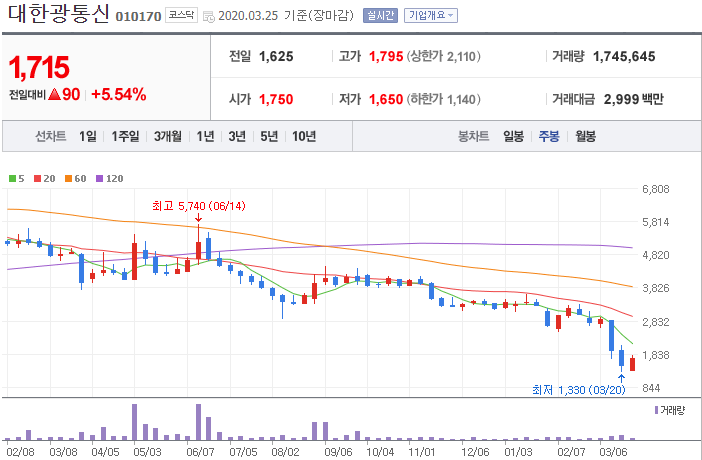Switch to the 월봉 candle chart
Image resolution: width=702 pixels, height=460 pixels.
click(586, 136)
